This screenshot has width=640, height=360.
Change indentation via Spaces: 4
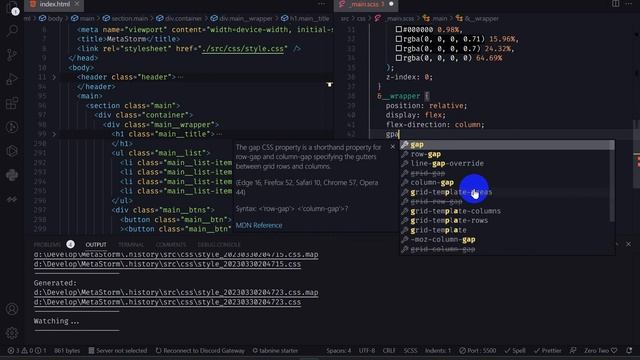point(338,351)
